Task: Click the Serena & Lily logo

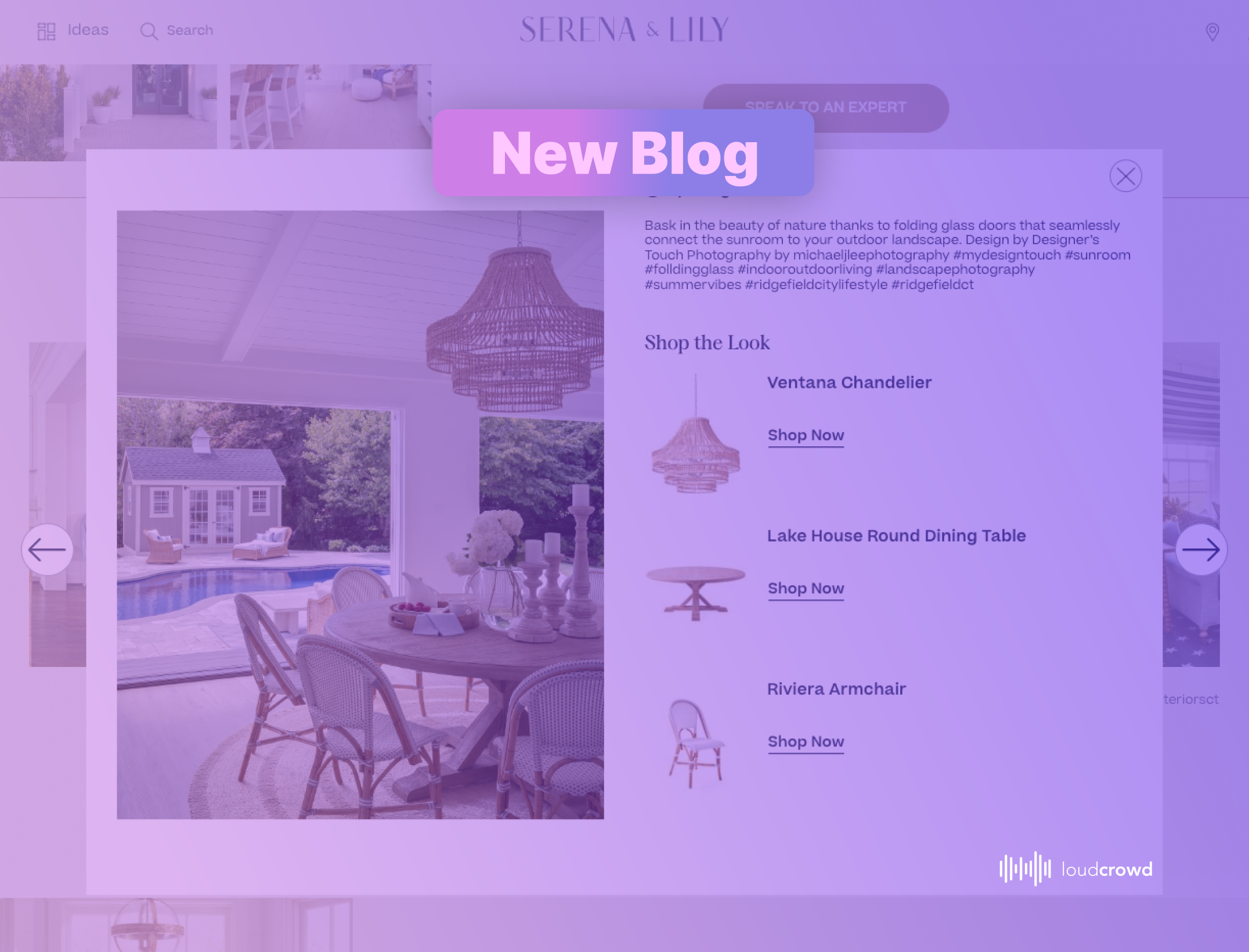Action: [624, 29]
